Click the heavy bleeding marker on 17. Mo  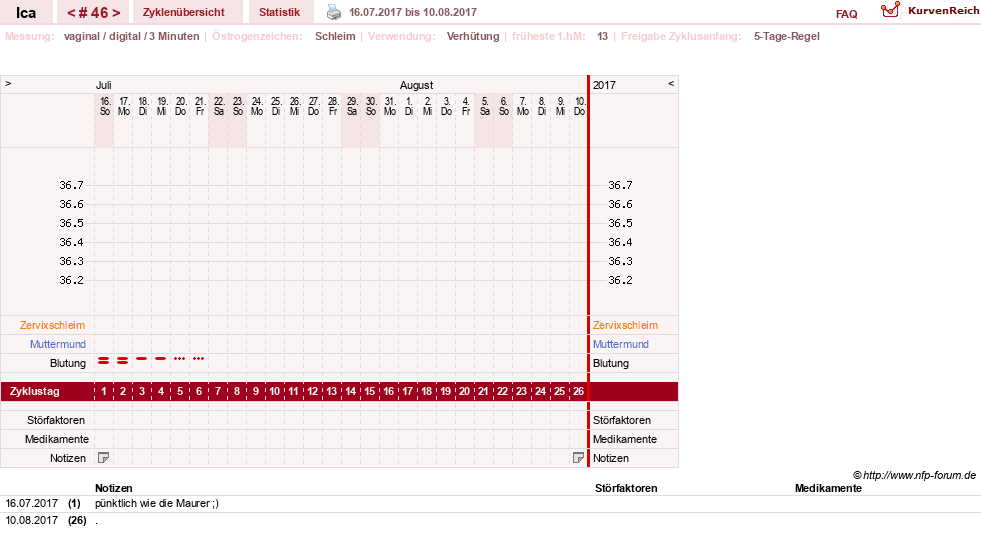point(123,360)
